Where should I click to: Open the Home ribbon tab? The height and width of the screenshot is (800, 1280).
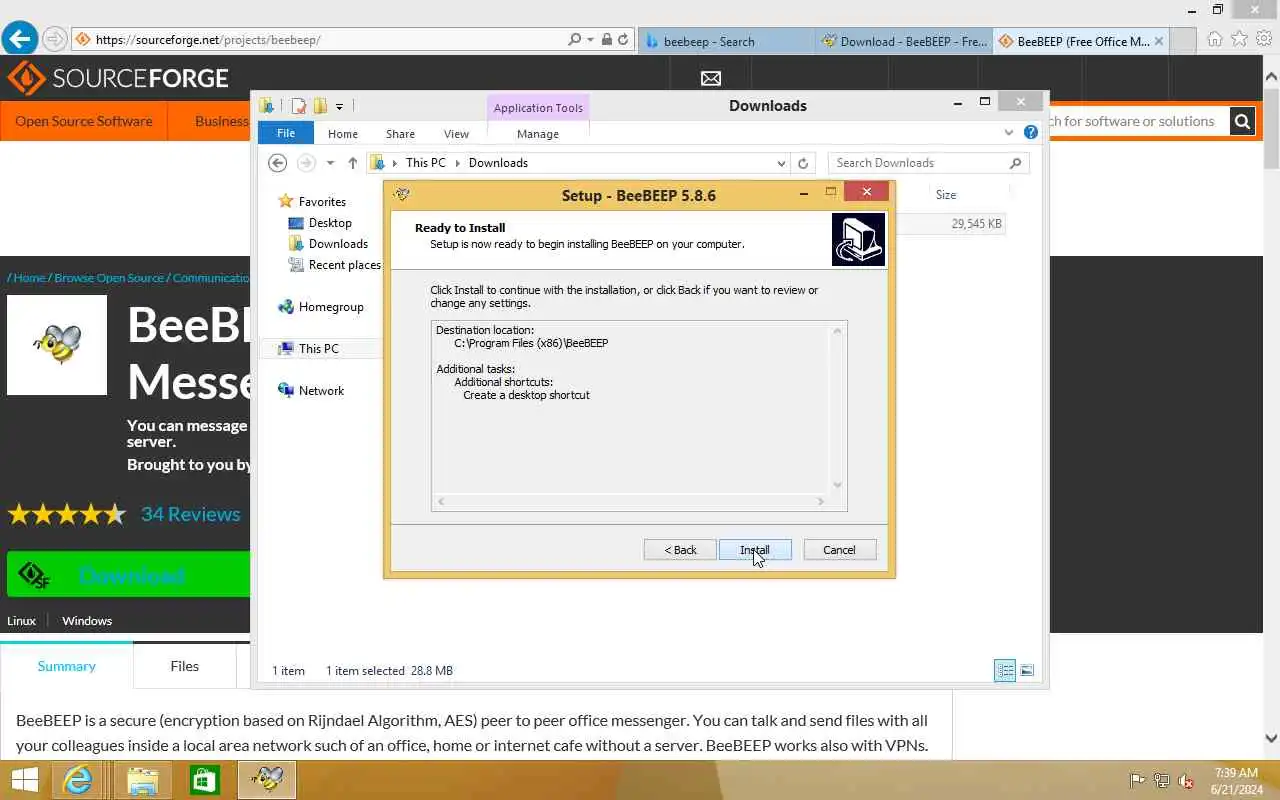click(x=343, y=133)
